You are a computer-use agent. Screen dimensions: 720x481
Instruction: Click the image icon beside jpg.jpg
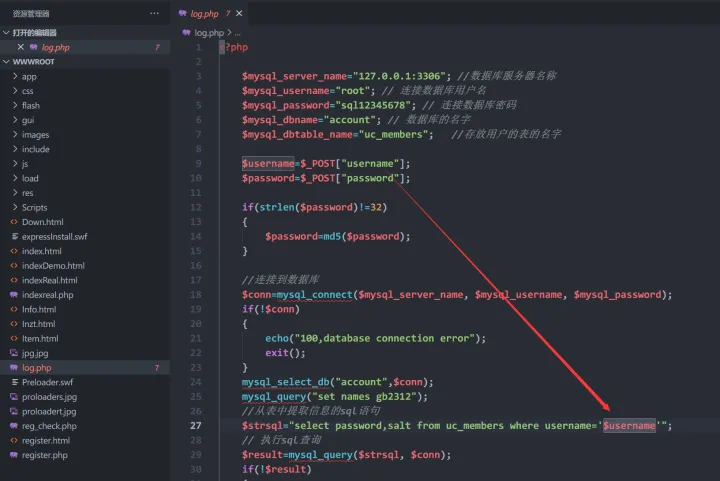[14, 354]
